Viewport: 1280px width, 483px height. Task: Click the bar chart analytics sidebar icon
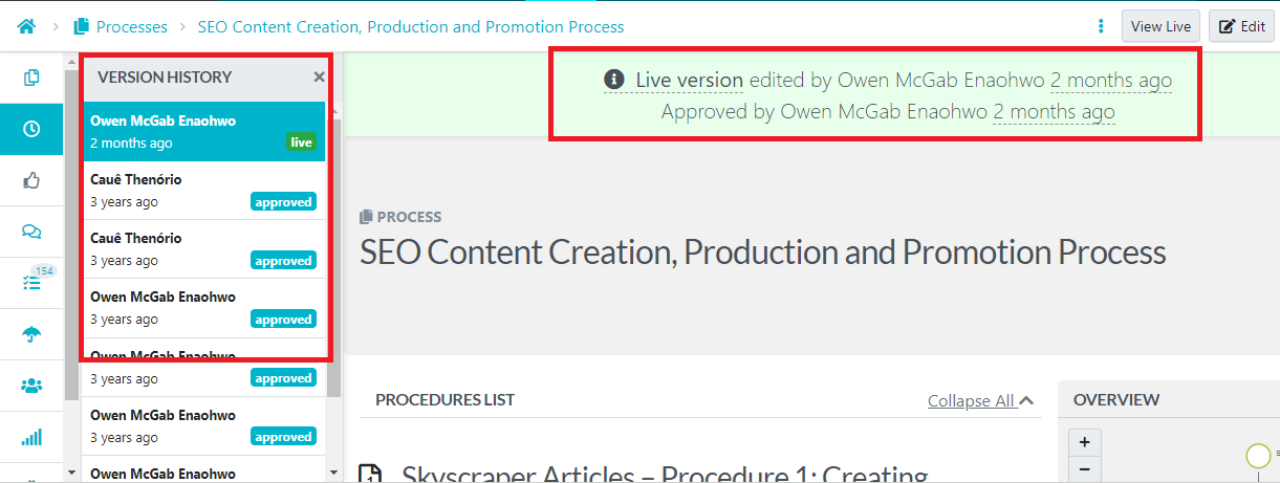[32, 437]
